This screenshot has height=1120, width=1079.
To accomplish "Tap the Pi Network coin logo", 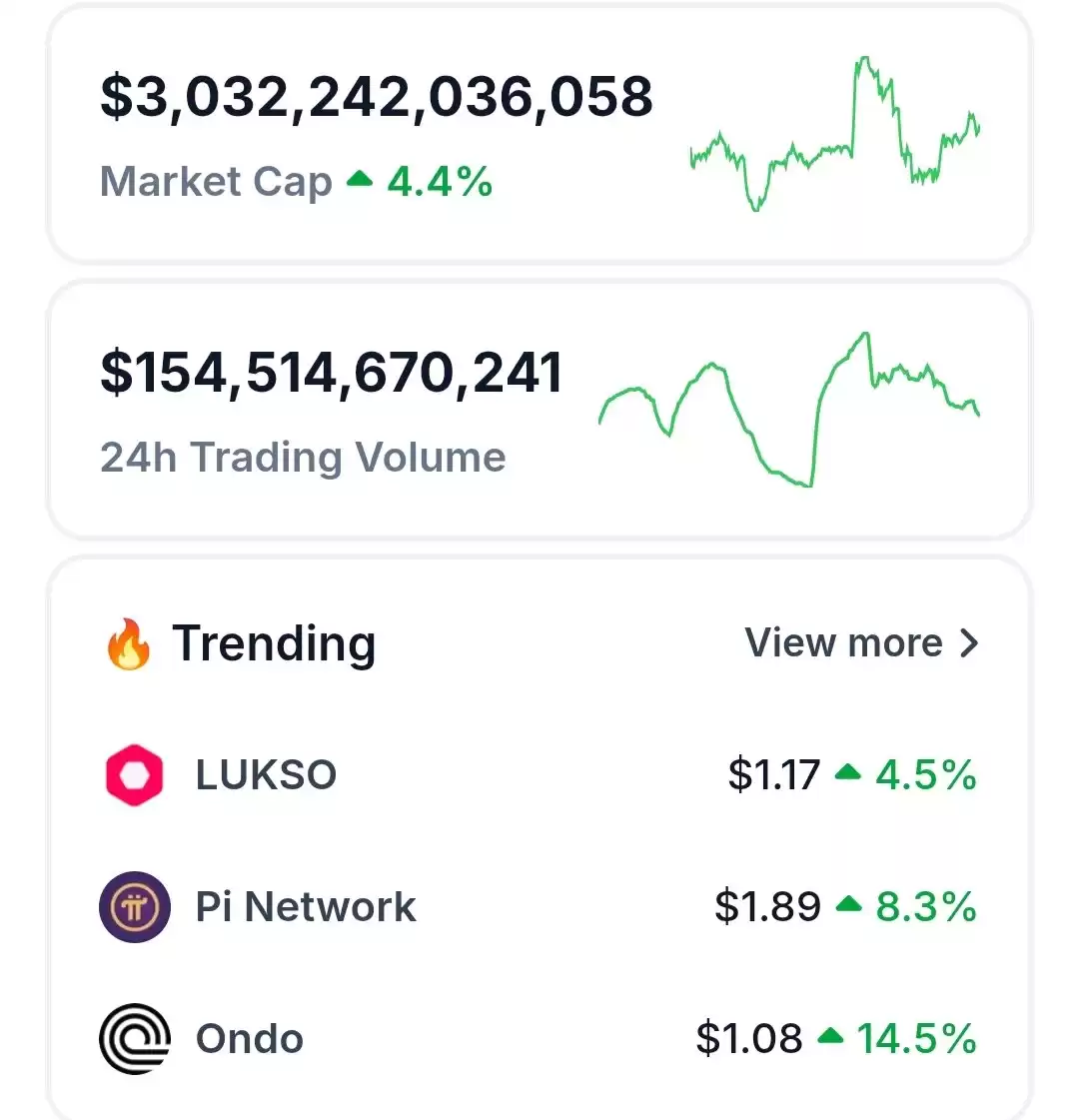I will (x=134, y=907).
